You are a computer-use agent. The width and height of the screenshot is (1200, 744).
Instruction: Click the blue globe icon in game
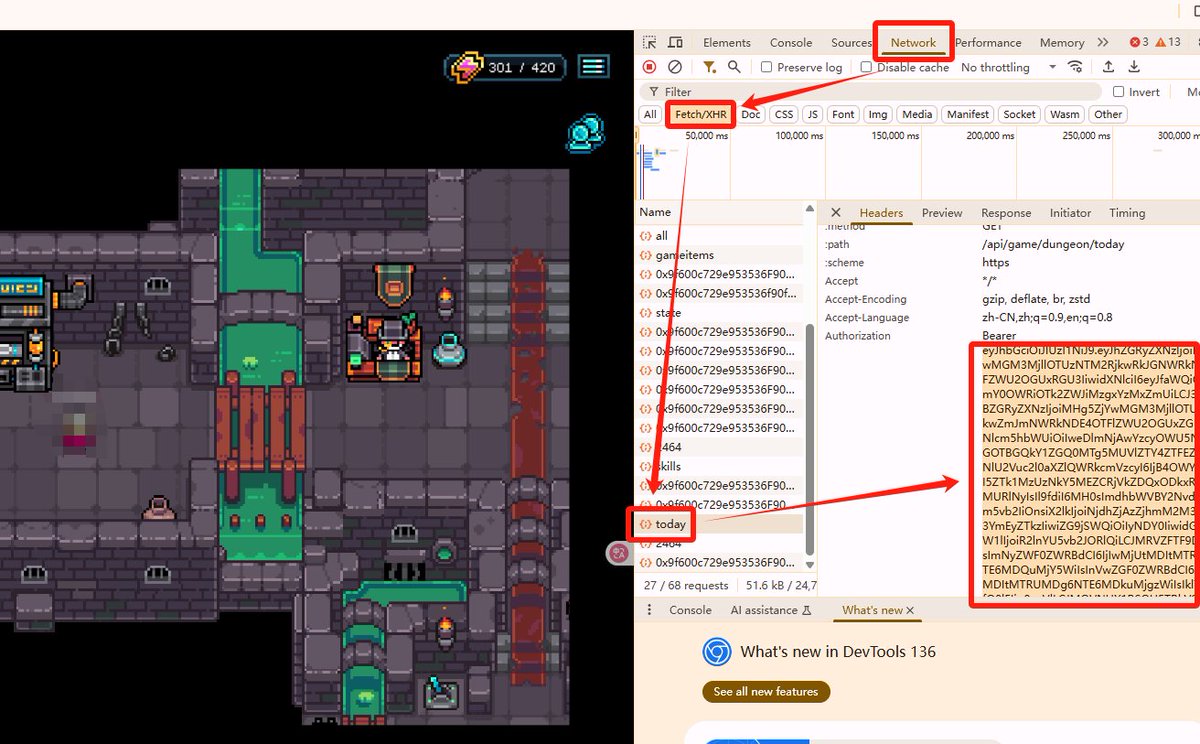[584, 134]
